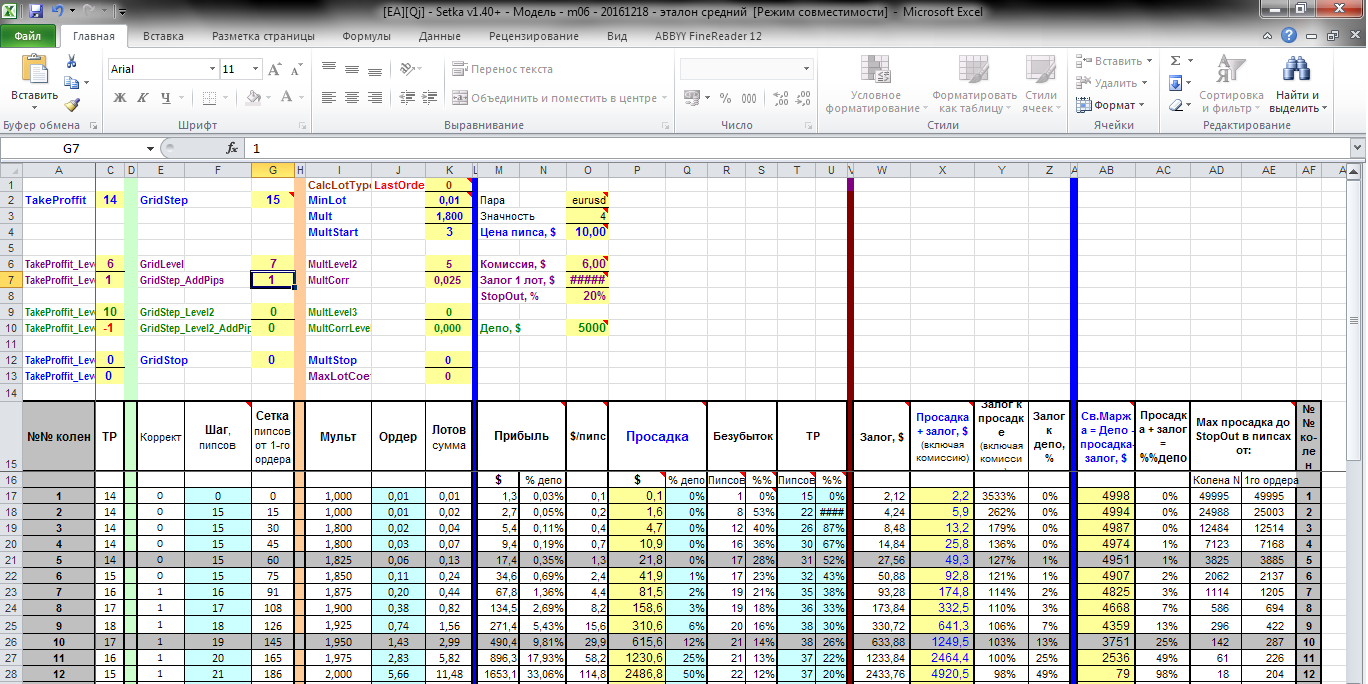
Task: Click the Fill down arrow icon
Action: (x=1176, y=84)
